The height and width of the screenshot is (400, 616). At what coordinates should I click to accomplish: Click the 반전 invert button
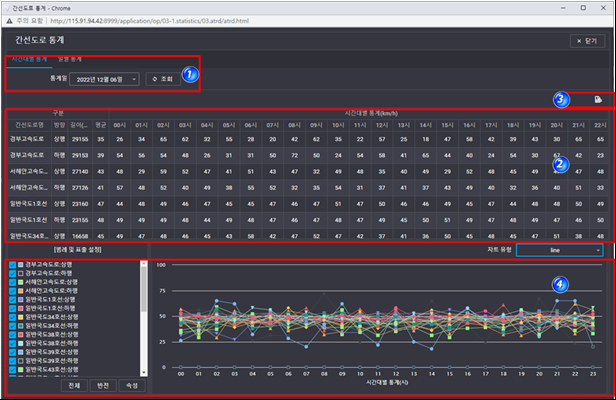coord(102,385)
